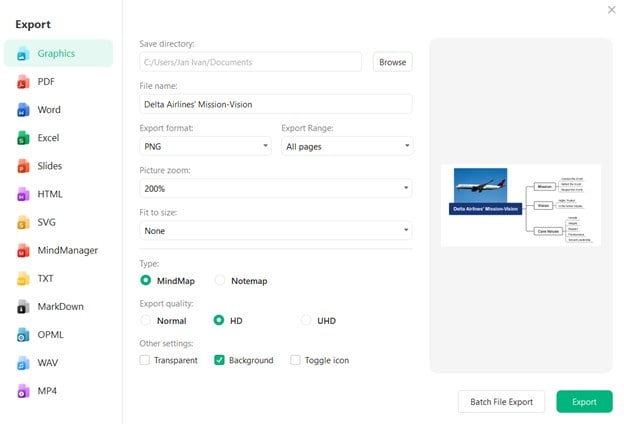Click the WAV audio icon
The width and height of the screenshot is (624, 424).
pyautogui.click(x=23, y=363)
